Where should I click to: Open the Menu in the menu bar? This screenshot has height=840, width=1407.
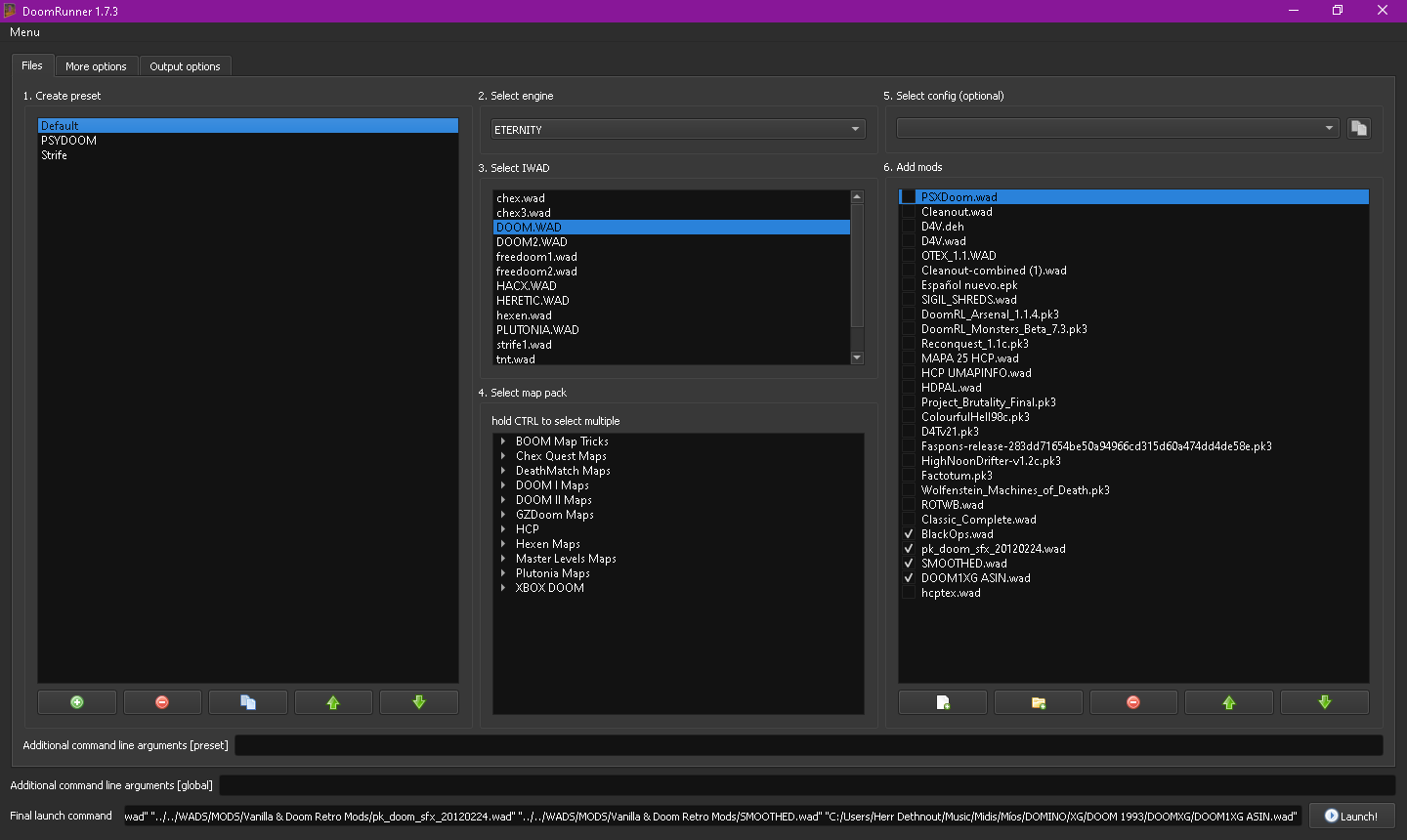coord(25,32)
